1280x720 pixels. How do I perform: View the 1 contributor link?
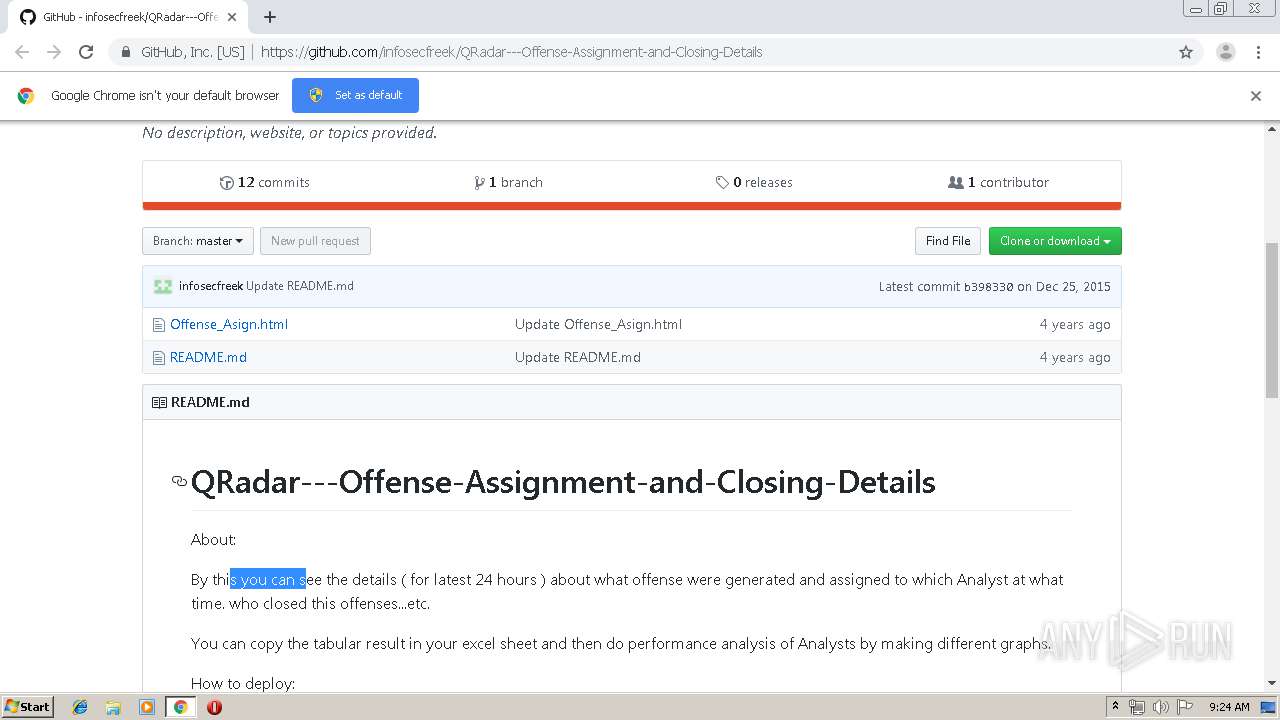[998, 182]
